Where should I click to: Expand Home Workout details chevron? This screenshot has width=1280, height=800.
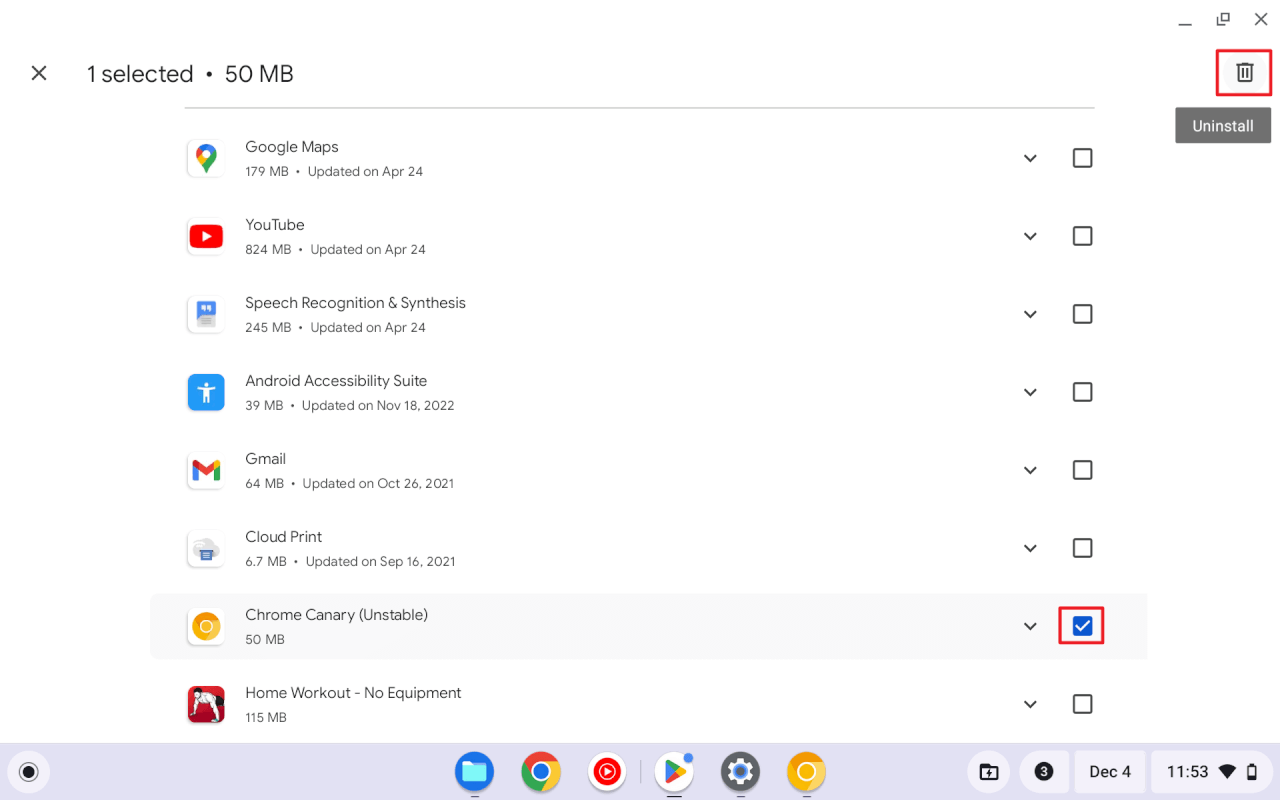(x=1030, y=704)
